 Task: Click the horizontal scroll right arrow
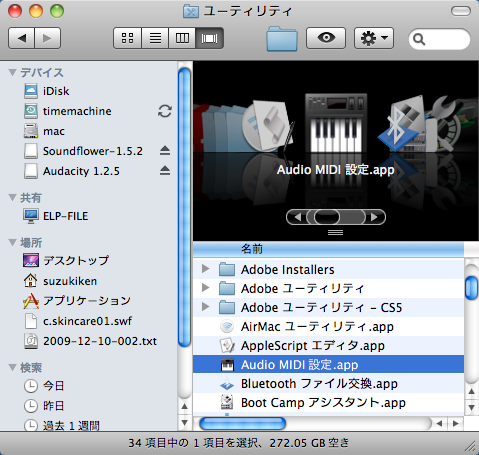click(456, 424)
